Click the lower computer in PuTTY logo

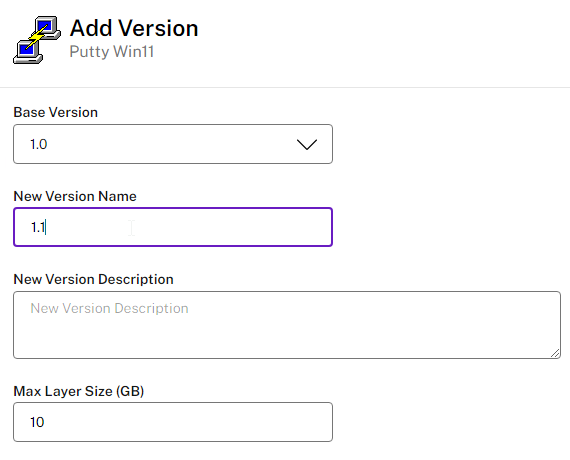pos(28,52)
